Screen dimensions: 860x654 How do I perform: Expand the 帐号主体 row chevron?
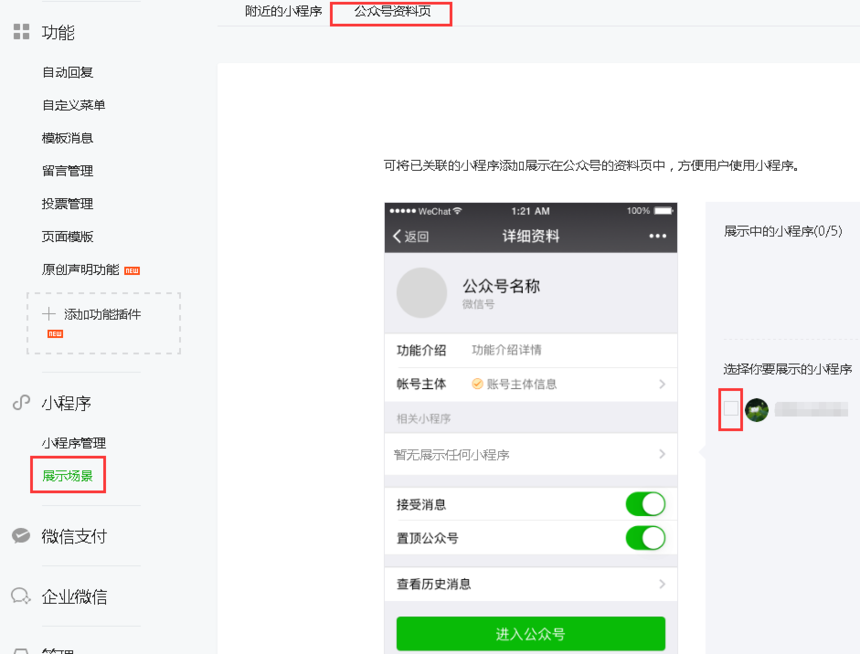tap(662, 384)
